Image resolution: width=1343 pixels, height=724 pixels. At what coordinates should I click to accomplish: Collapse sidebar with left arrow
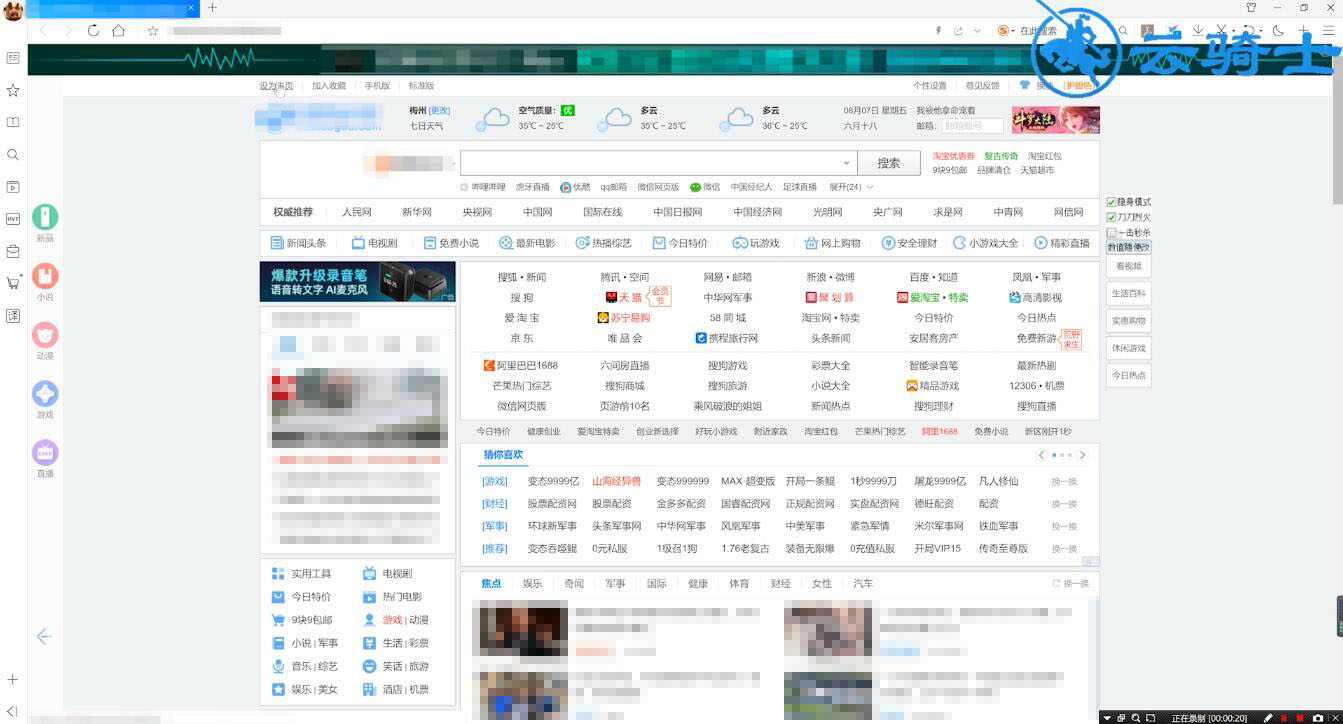click(44, 636)
